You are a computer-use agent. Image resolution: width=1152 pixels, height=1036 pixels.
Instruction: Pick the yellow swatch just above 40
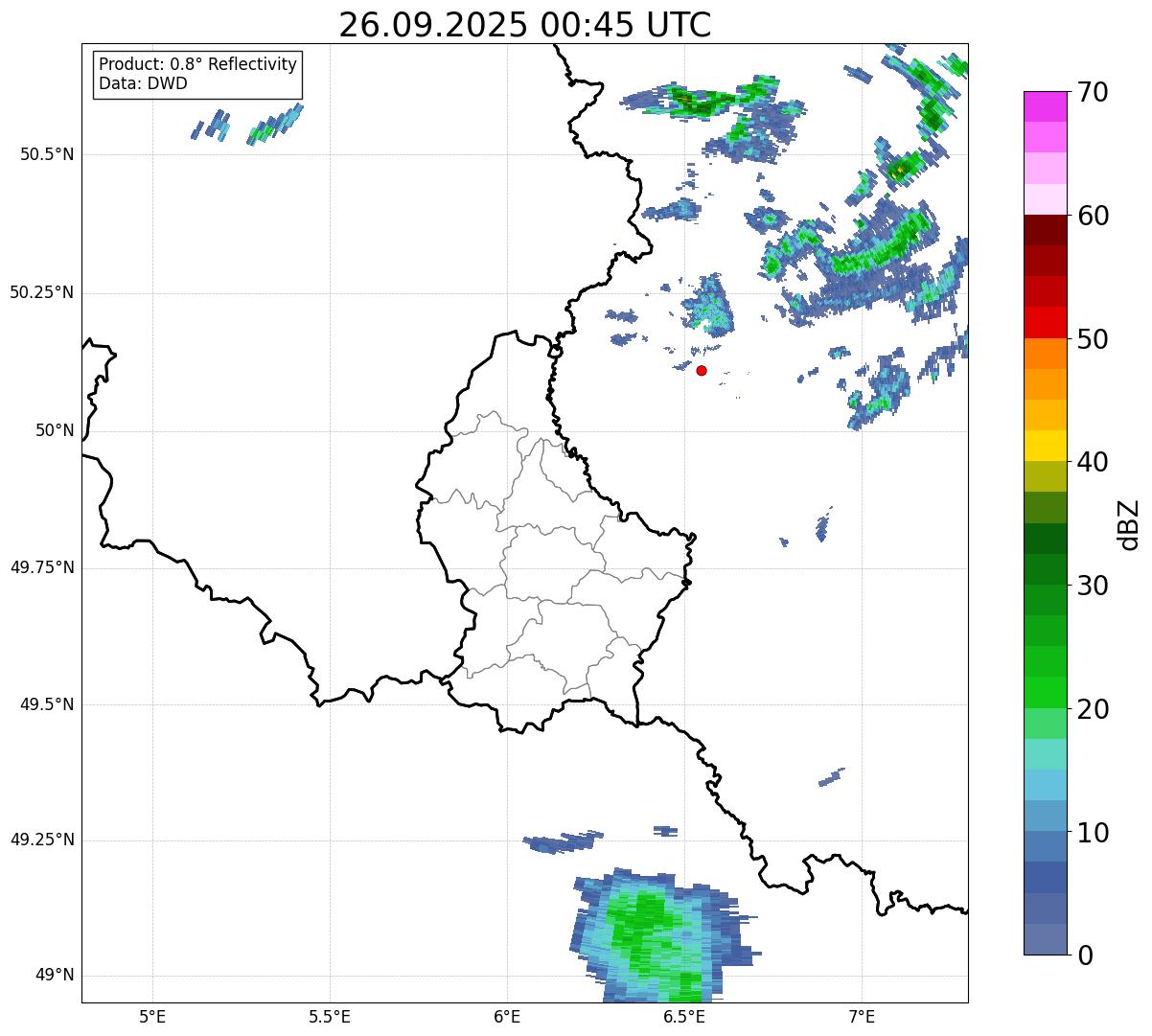click(x=1045, y=446)
